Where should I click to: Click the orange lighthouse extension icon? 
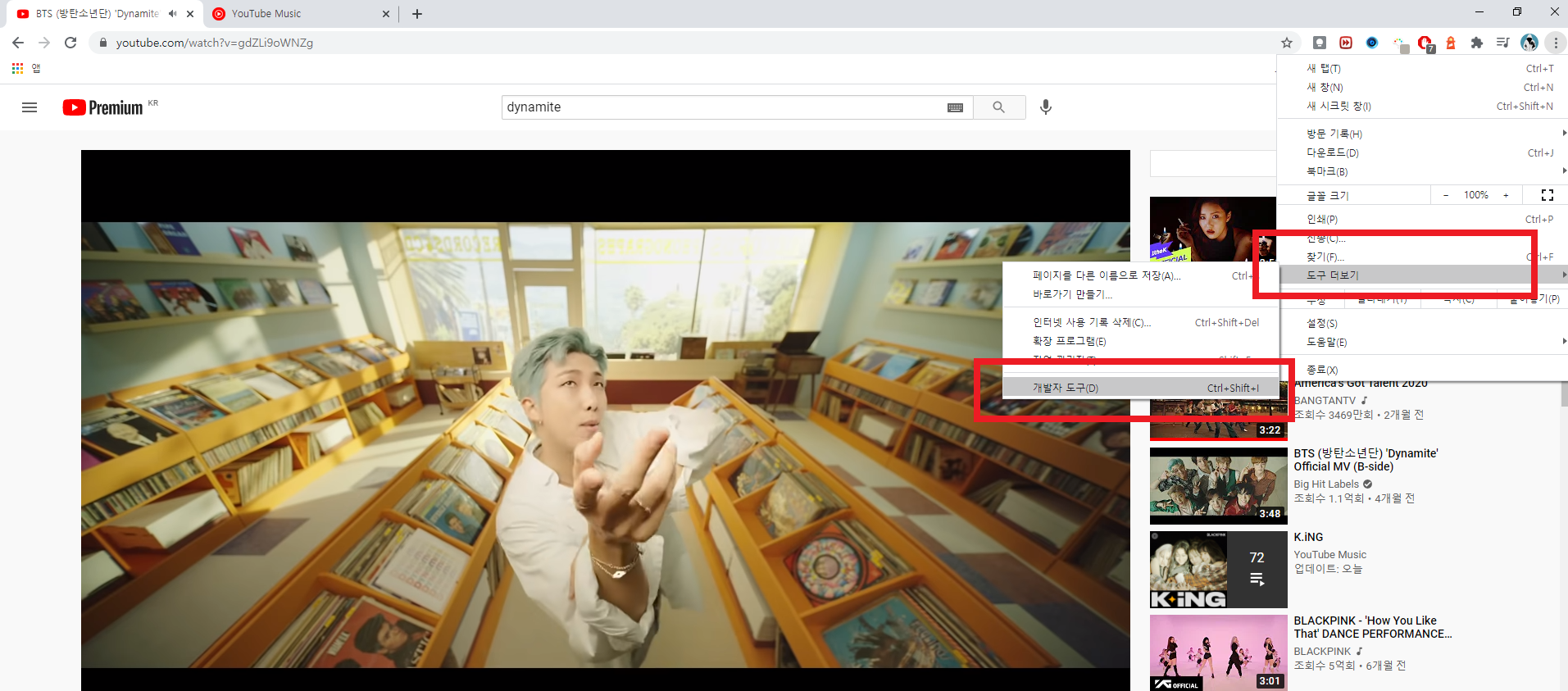pos(1451,43)
